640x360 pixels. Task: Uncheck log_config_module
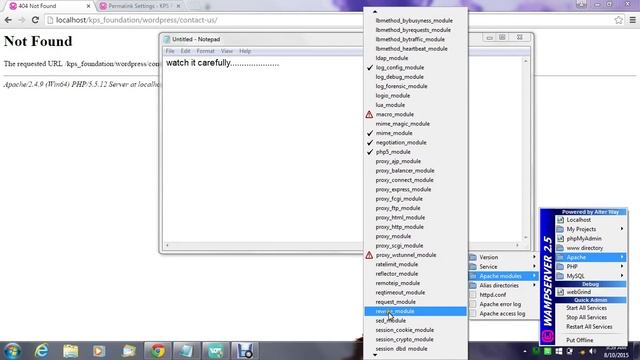tap(415, 68)
